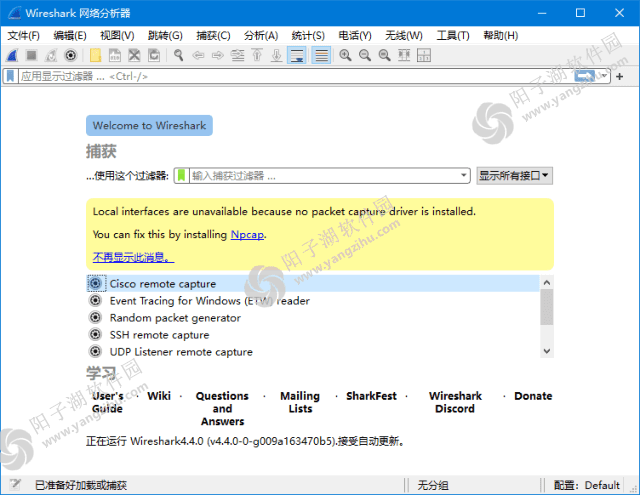
Task: Jump to first packet icon
Action: tap(257, 55)
